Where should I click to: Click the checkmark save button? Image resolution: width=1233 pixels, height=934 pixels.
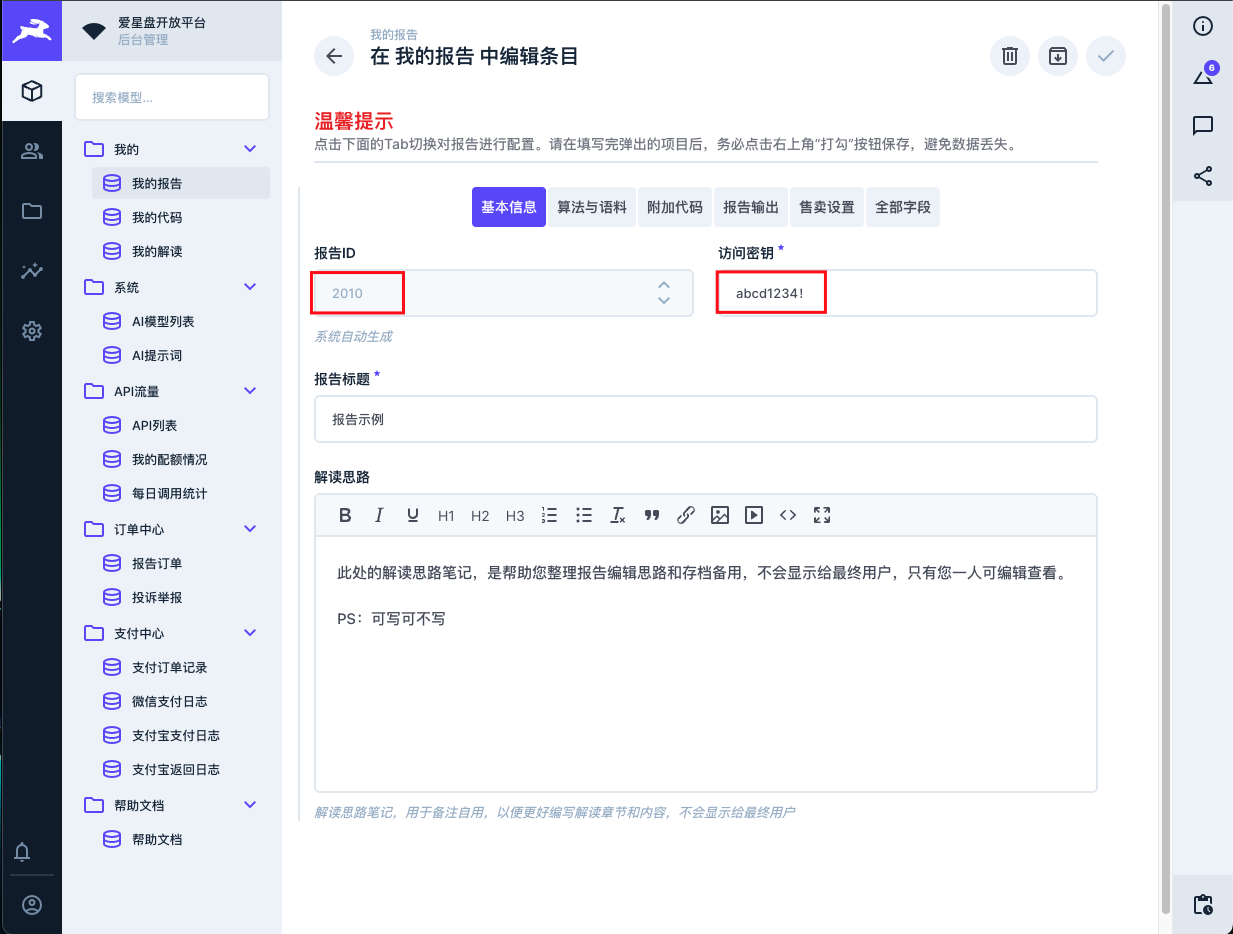[x=1106, y=56]
